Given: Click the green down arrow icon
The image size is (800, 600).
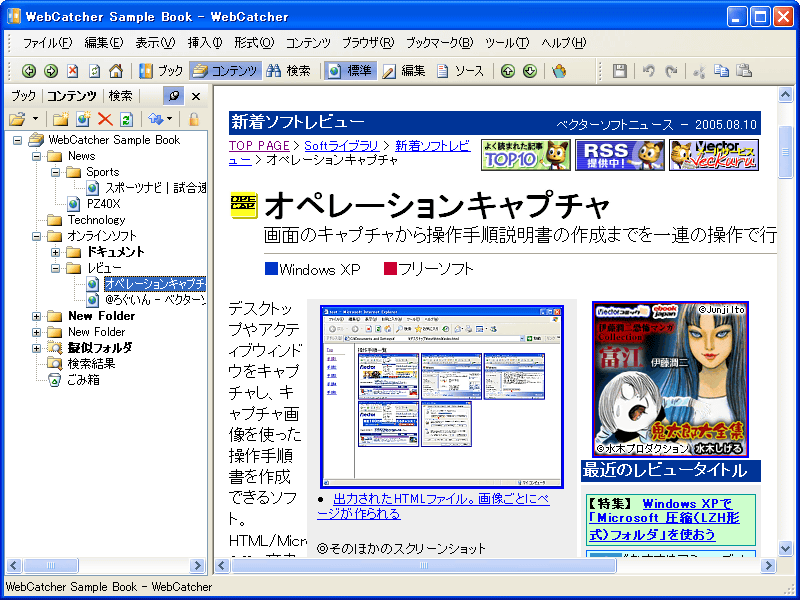Looking at the screenshot, I should pyautogui.click(x=530, y=71).
